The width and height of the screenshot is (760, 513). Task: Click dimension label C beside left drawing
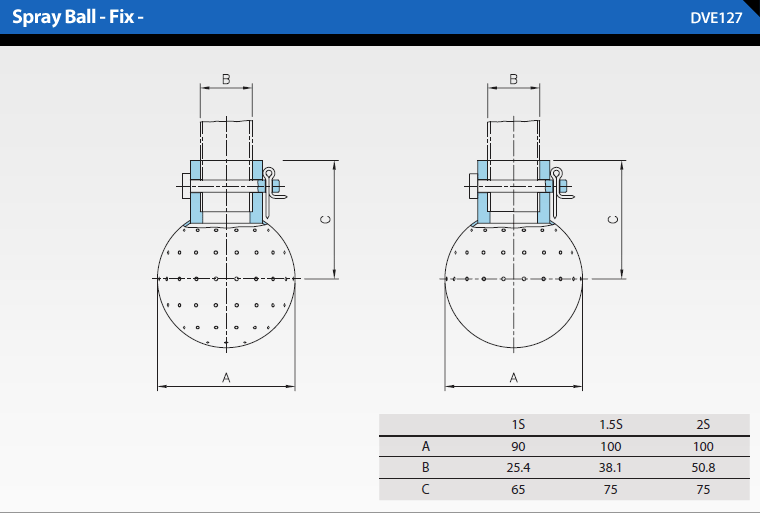click(326, 220)
